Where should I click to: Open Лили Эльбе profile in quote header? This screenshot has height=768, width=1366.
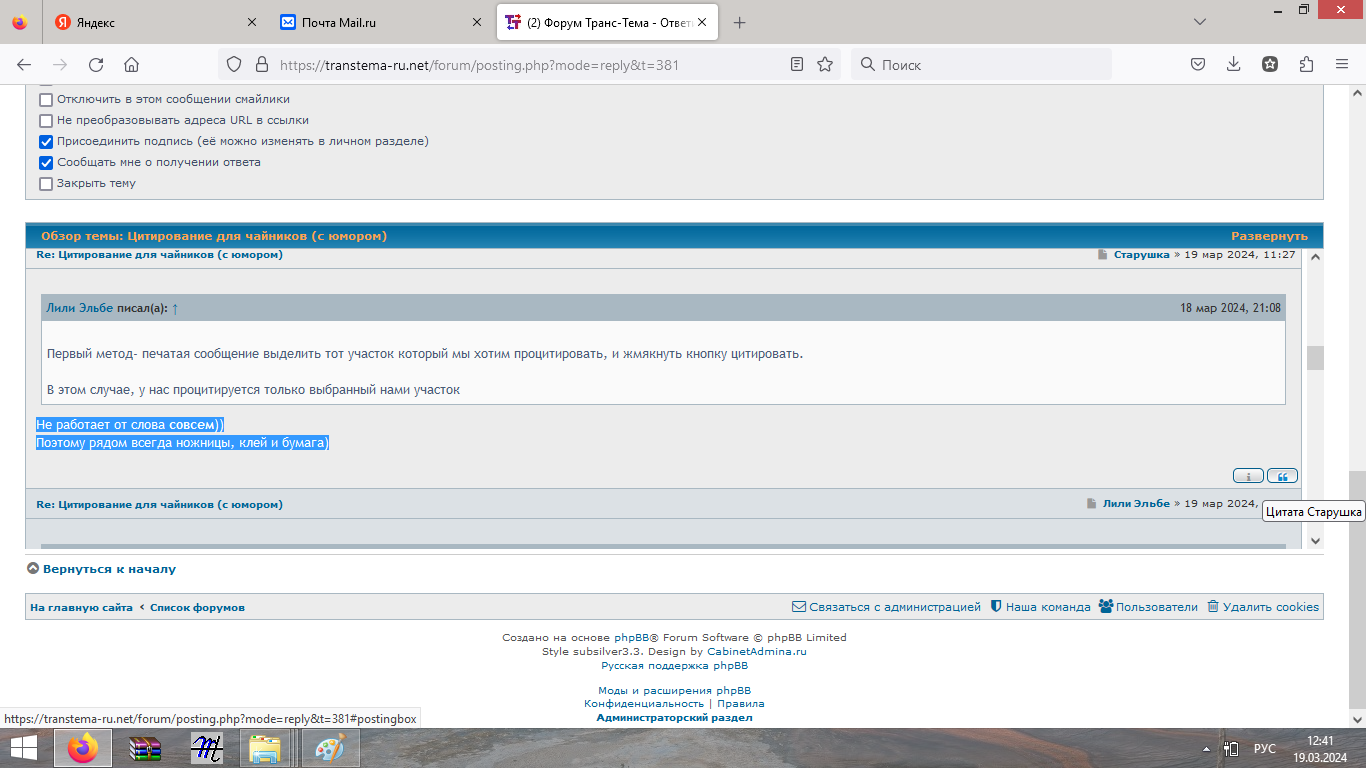point(80,308)
